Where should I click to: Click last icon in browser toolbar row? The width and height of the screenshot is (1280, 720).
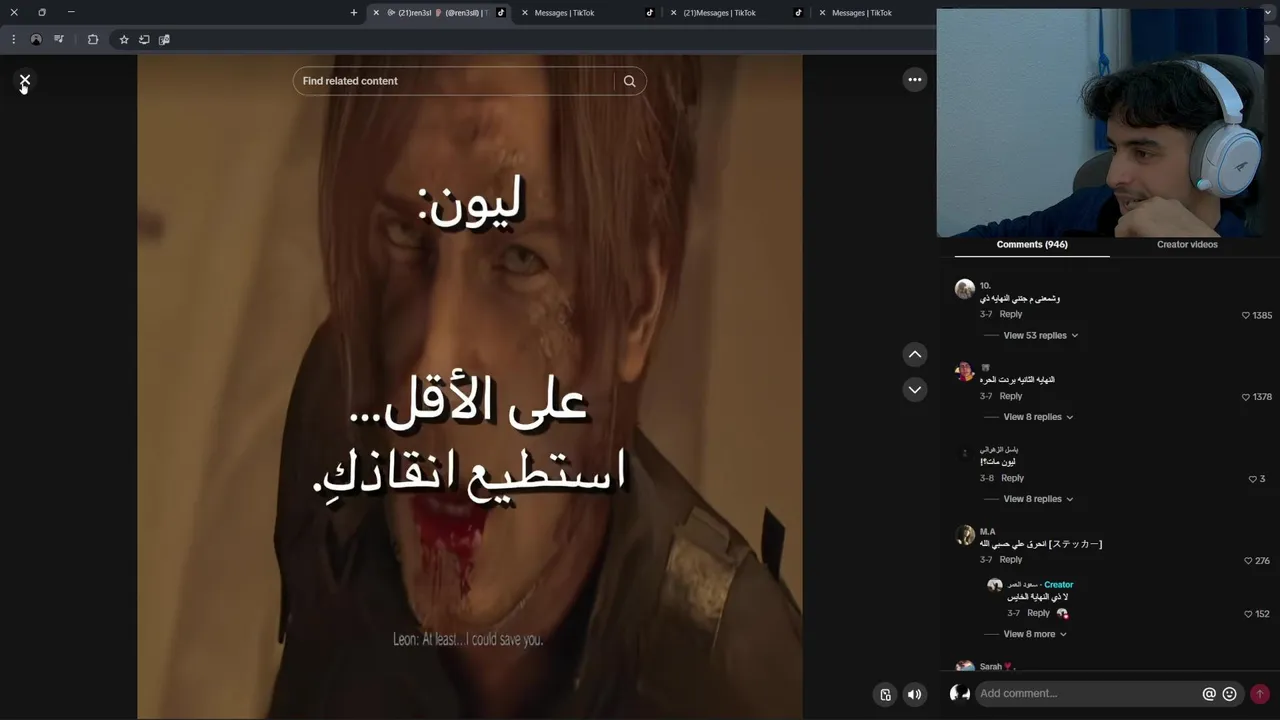165,39
